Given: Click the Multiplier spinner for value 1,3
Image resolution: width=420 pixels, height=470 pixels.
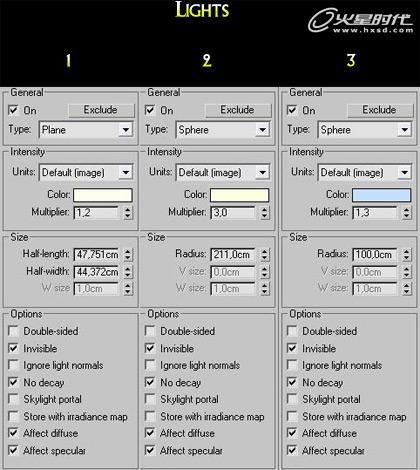Looking at the screenshot, I should [406, 212].
